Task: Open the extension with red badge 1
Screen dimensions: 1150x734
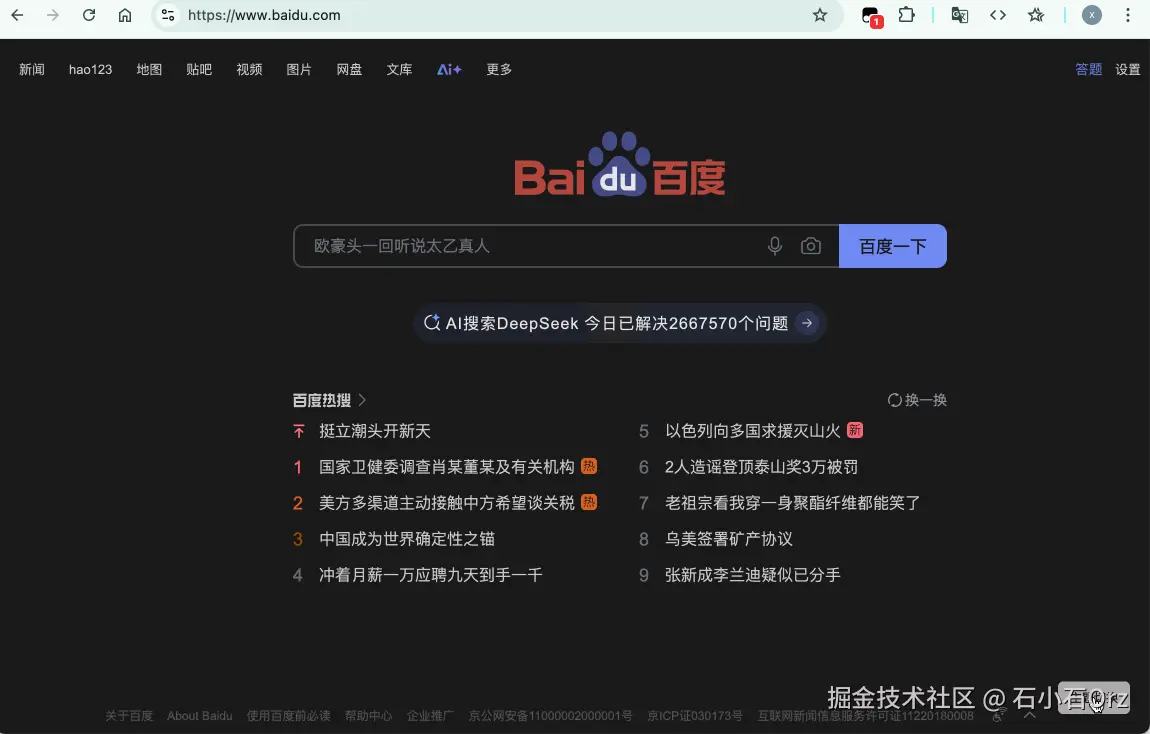Action: click(x=871, y=16)
